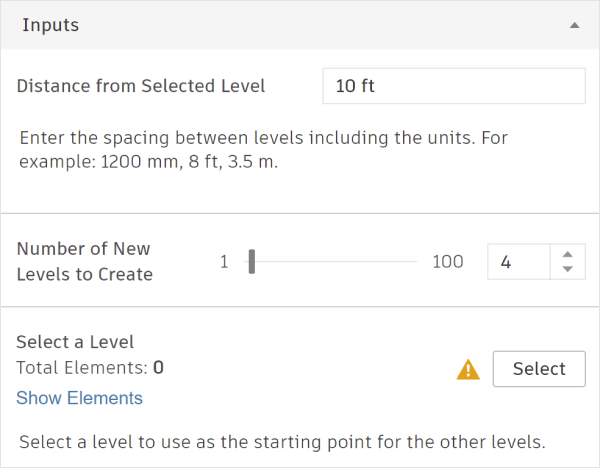Decrease level count with down arrow
Viewport: 600px width, 468px height.
point(567,269)
